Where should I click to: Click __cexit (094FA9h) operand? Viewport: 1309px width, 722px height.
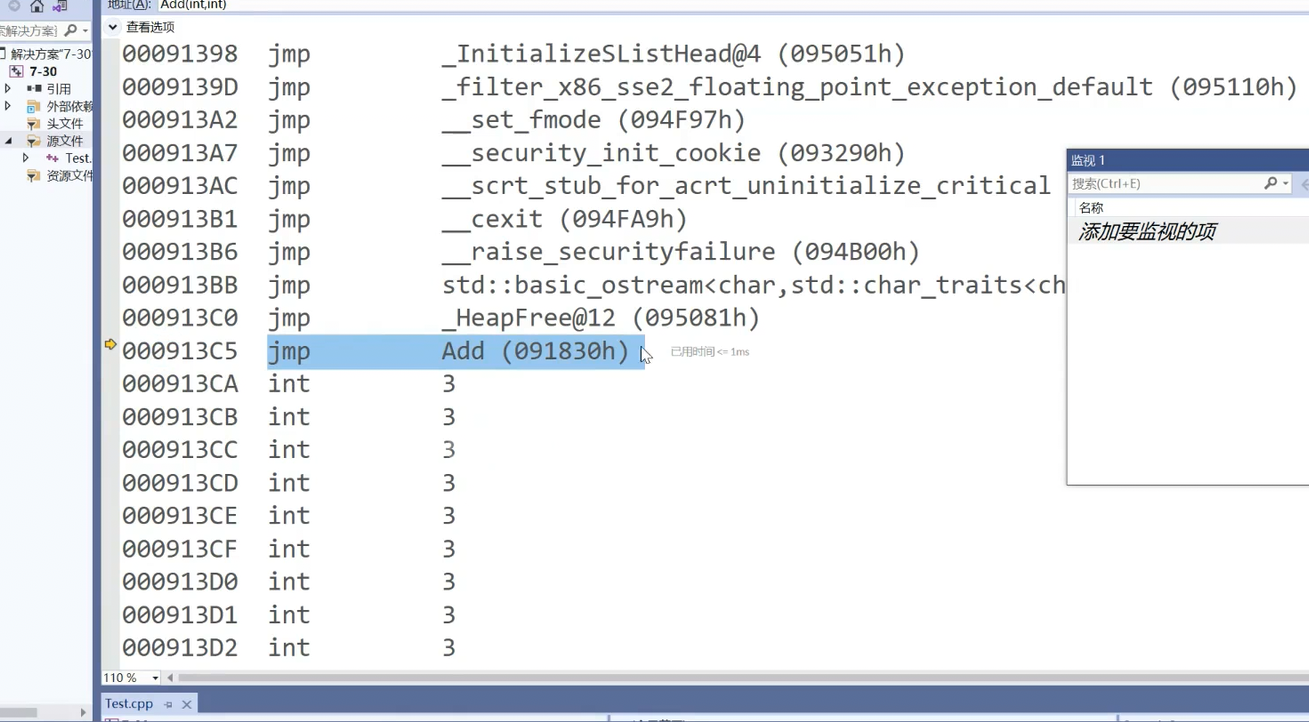(x=565, y=219)
